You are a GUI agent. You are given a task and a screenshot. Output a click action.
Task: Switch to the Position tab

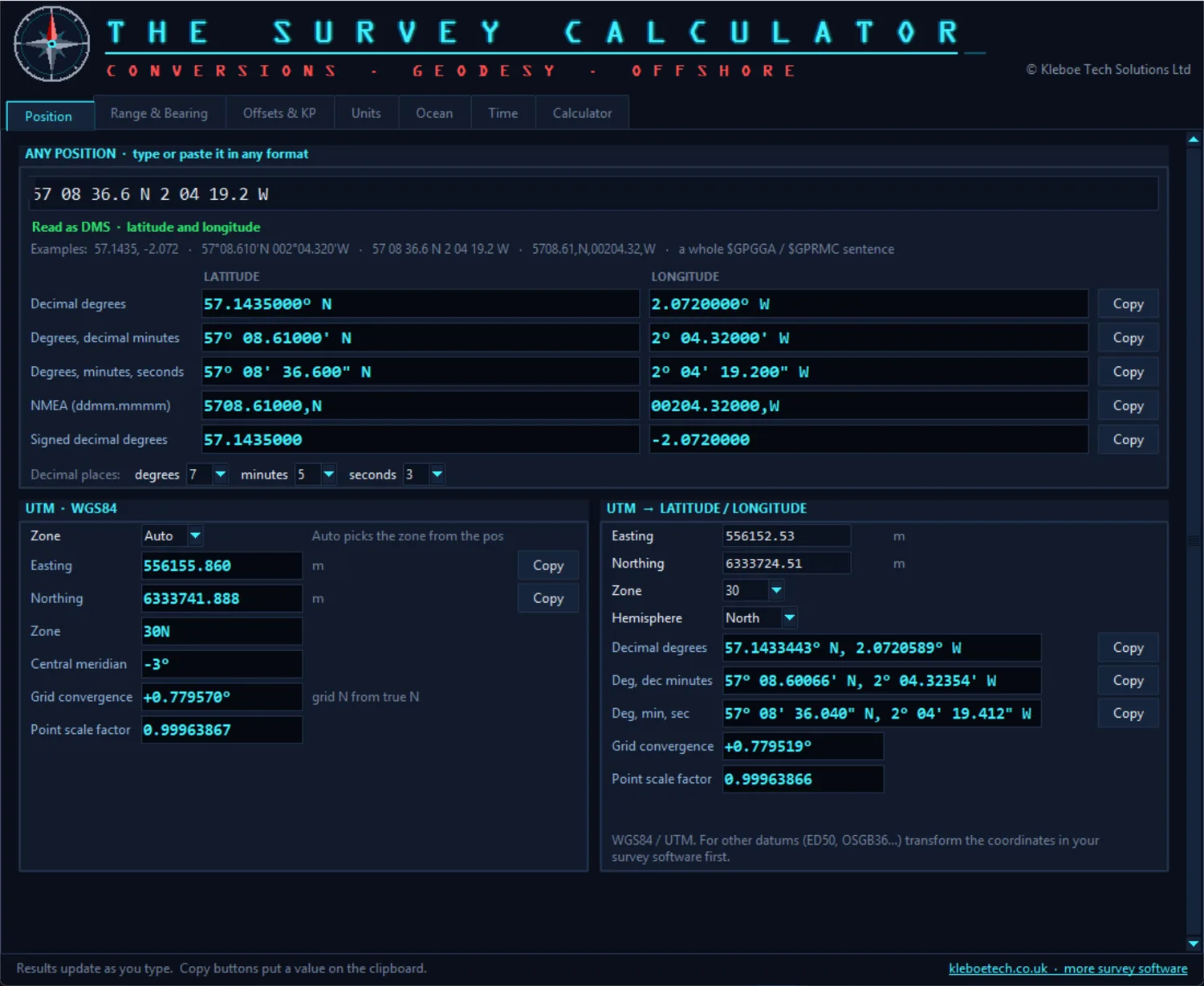click(x=49, y=116)
